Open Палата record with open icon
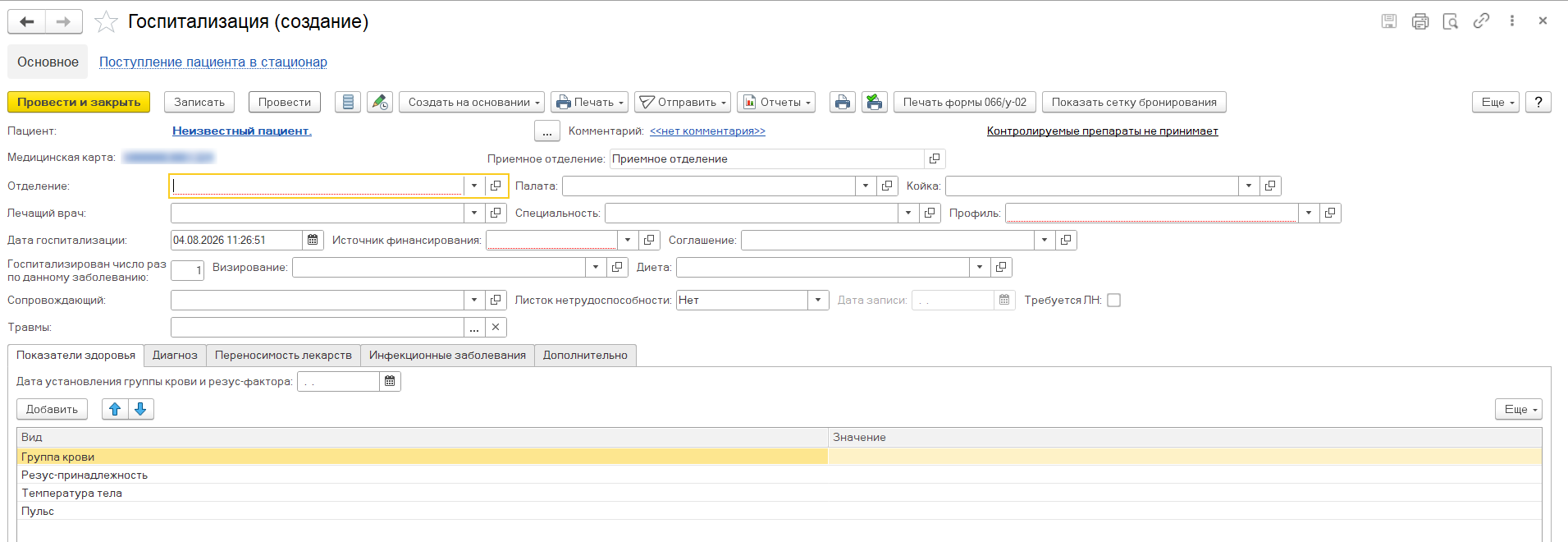This screenshot has height=542, width=1568. (887, 186)
